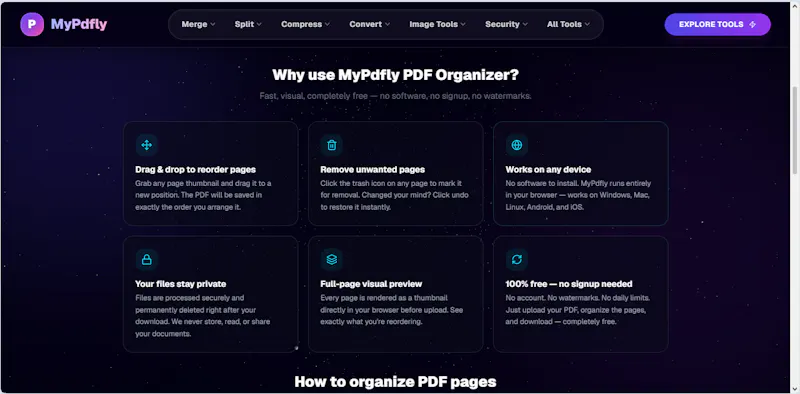
Task: Click the description starting 'Grab any page thumbnail'
Action: pos(204,195)
